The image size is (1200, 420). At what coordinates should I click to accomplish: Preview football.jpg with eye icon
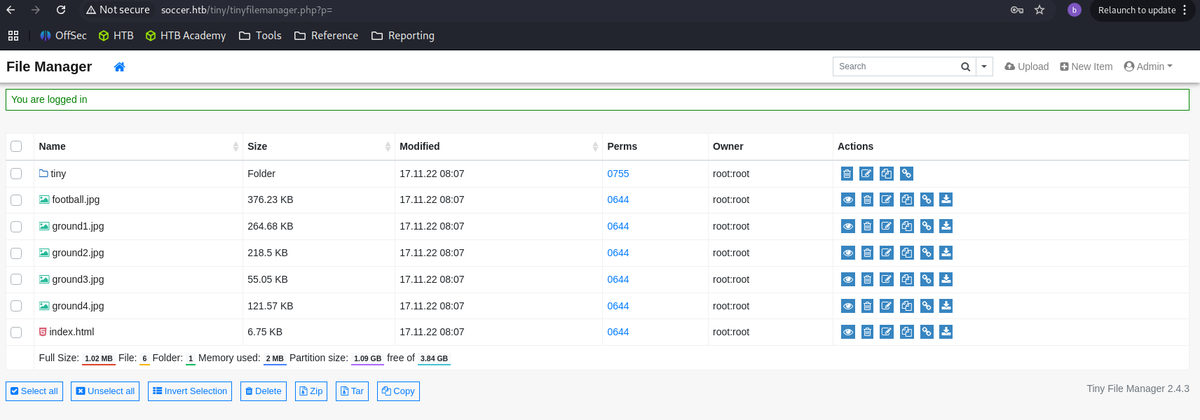(847, 200)
